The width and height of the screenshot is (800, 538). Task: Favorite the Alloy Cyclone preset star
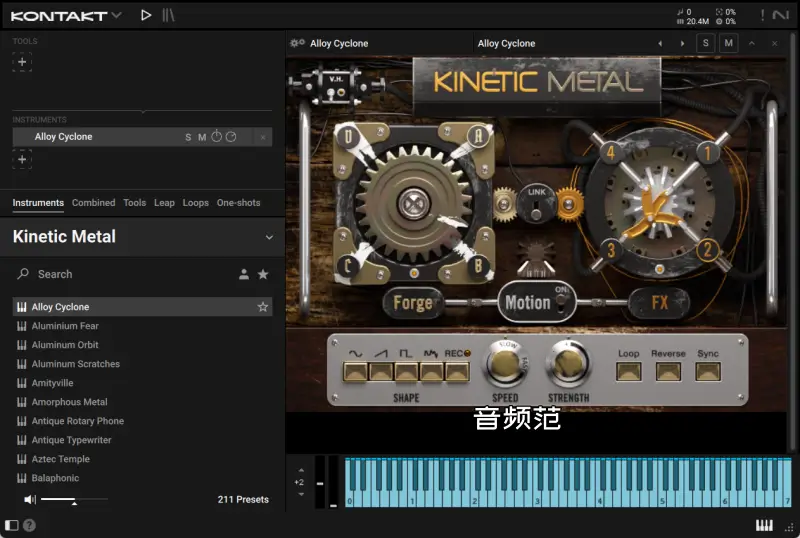[x=263, y=307]
